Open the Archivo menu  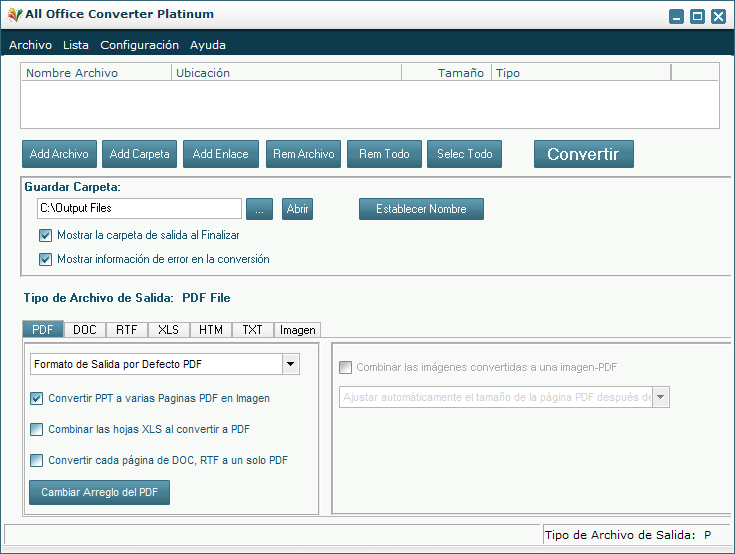pyautogui.click(x=30, y=45)
